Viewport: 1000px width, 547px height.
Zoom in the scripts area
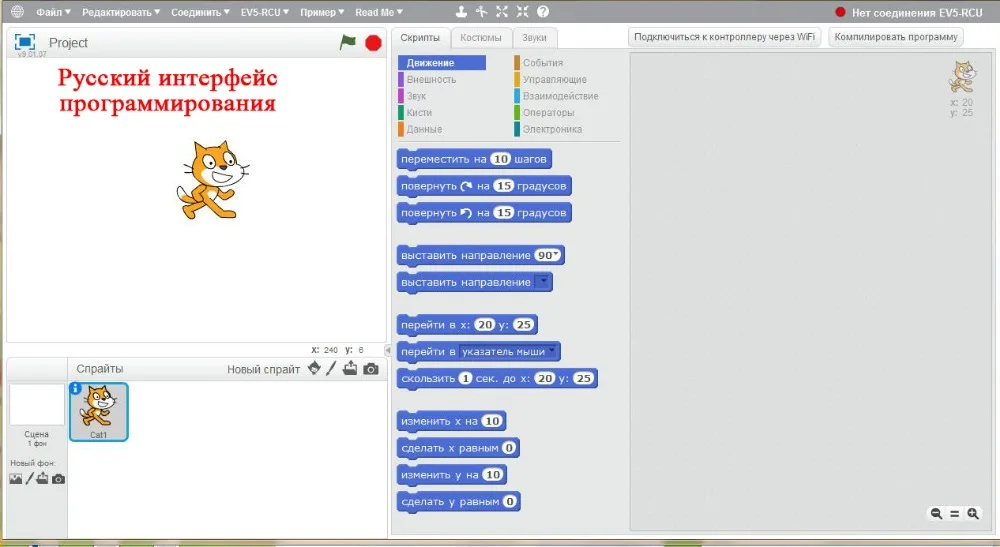click(973, 513)
